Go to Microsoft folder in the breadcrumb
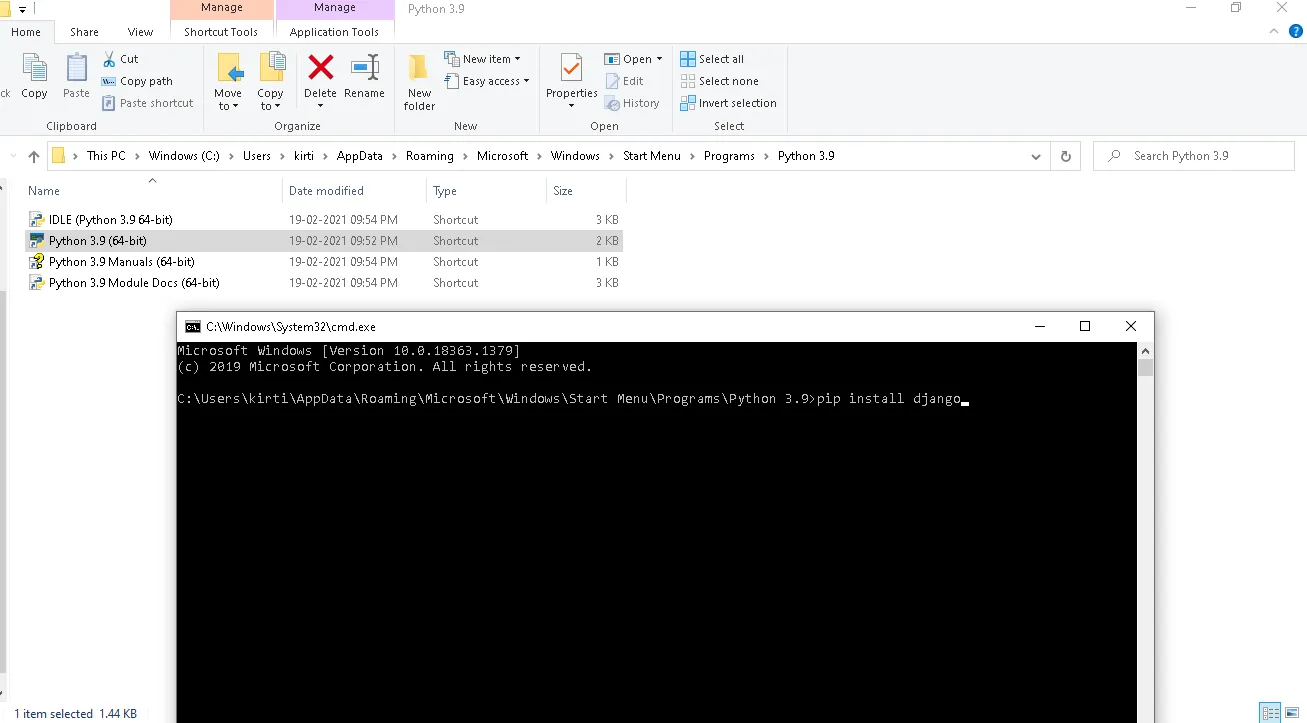Screen dimensions: 1307x723 coord(503,156)
